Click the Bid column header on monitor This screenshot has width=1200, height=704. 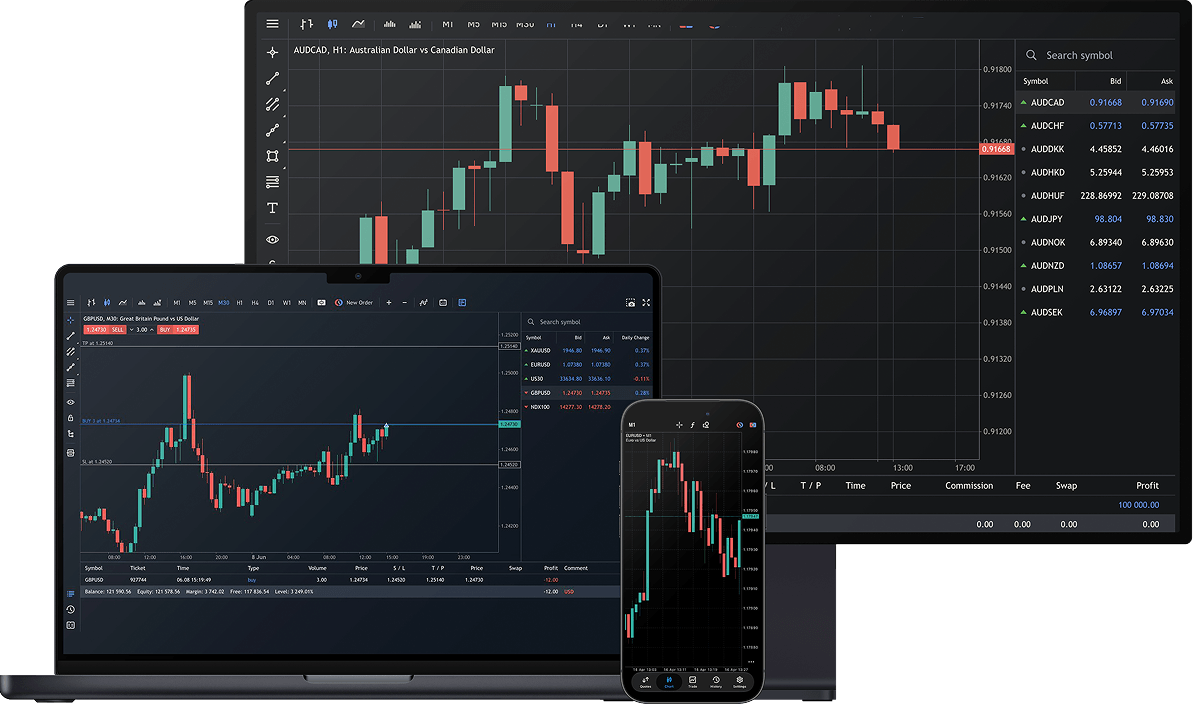coord(1115,81)
